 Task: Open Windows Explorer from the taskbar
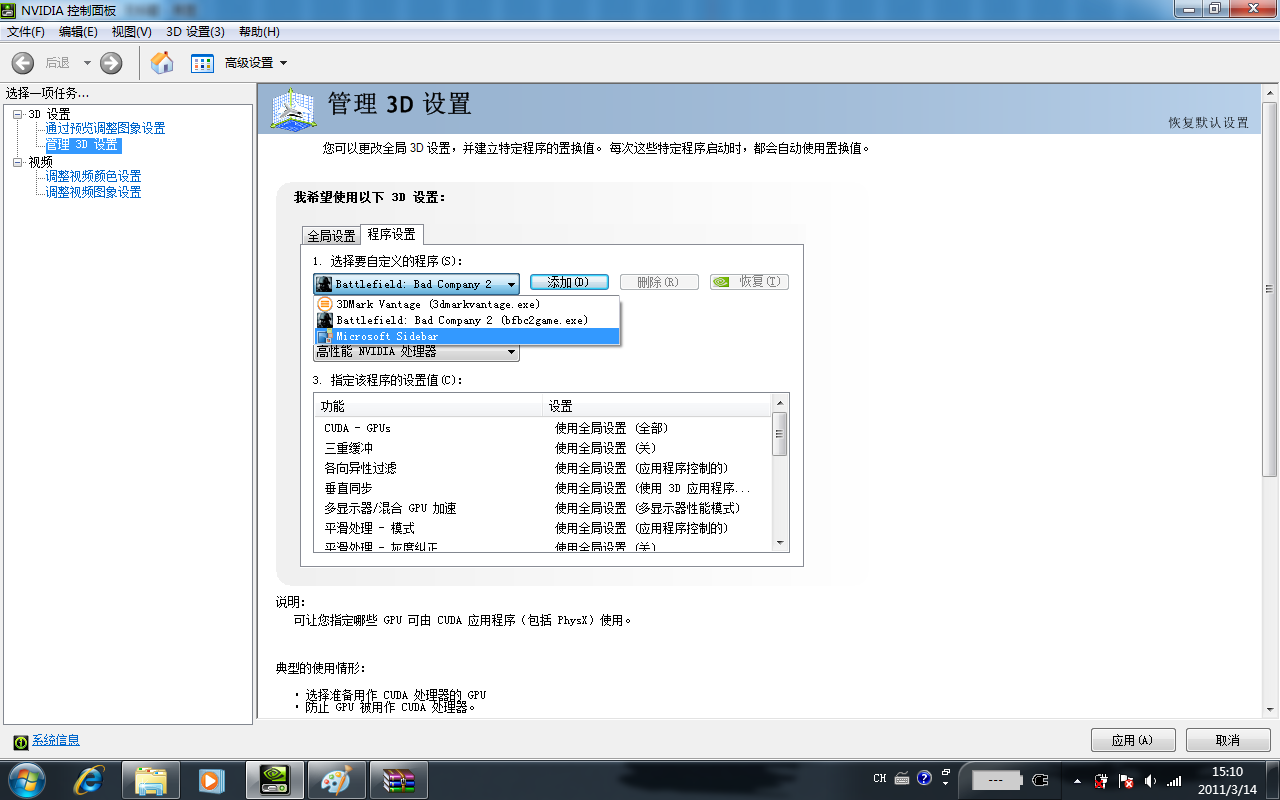pyautogui.click(x=150, y=780)
